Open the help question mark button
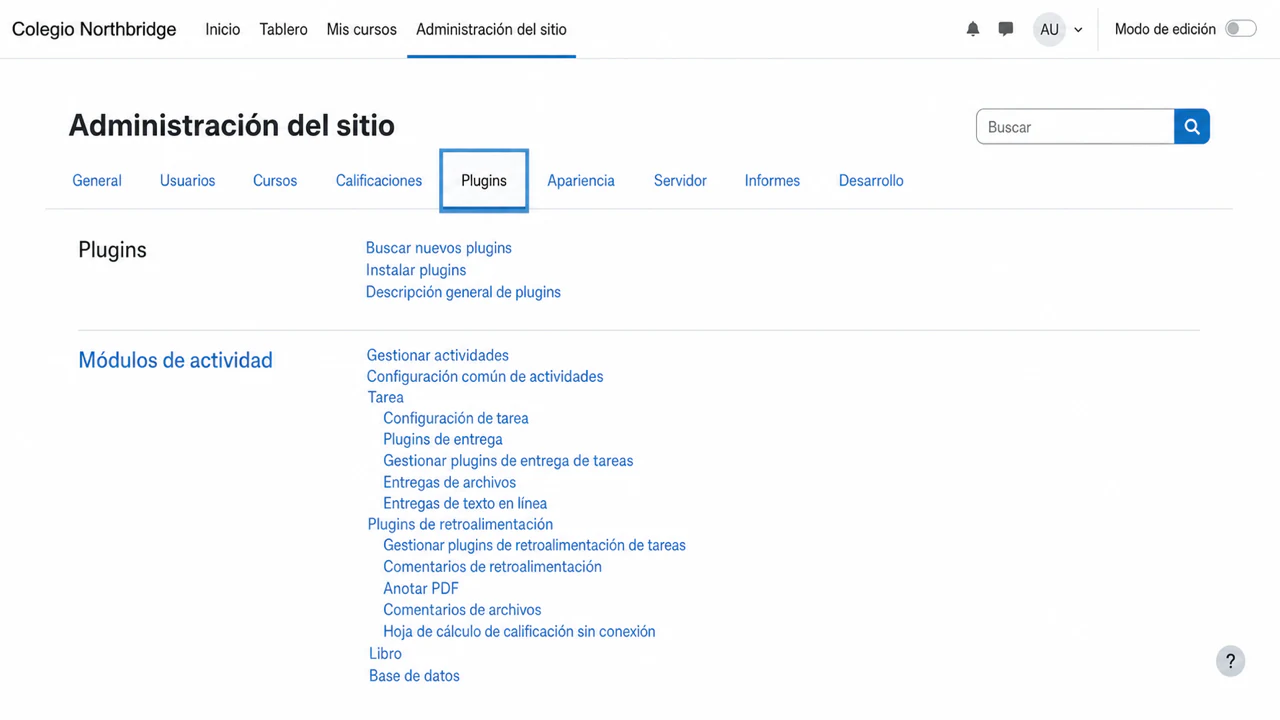 tap(1231, 661)
